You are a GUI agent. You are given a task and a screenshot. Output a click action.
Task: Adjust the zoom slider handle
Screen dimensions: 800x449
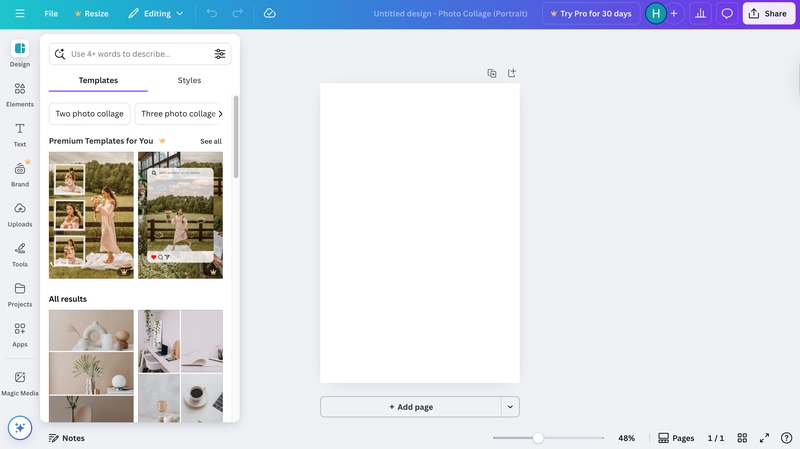[x=538, y=438]
